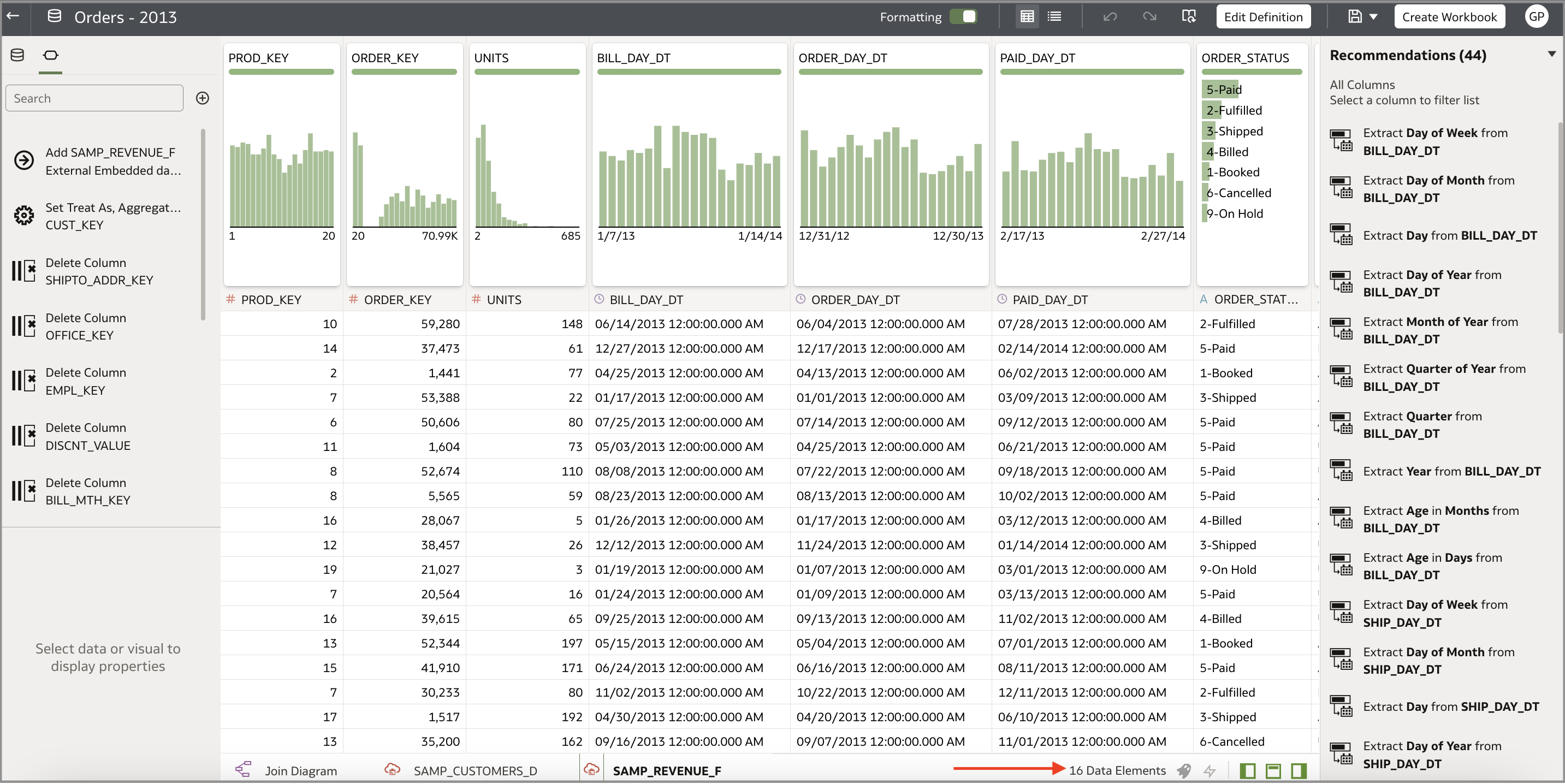The height and width of the screenshot is (784, 1565).
Task: Disable the Formatting toggle
Action: click(x=964, y=16)
